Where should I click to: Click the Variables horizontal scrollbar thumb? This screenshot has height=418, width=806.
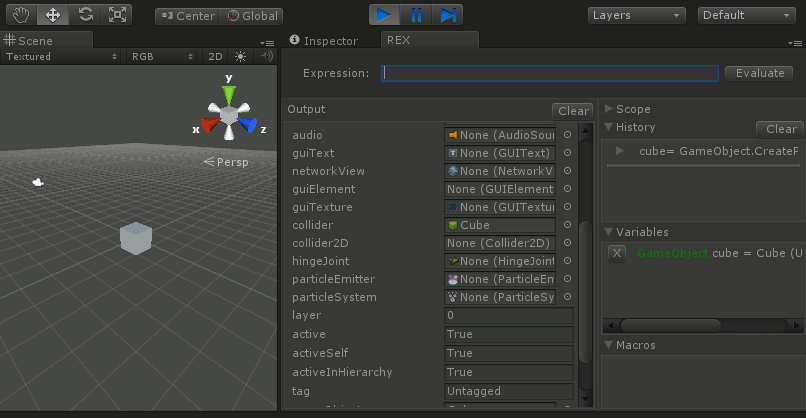tap(671, 325)
